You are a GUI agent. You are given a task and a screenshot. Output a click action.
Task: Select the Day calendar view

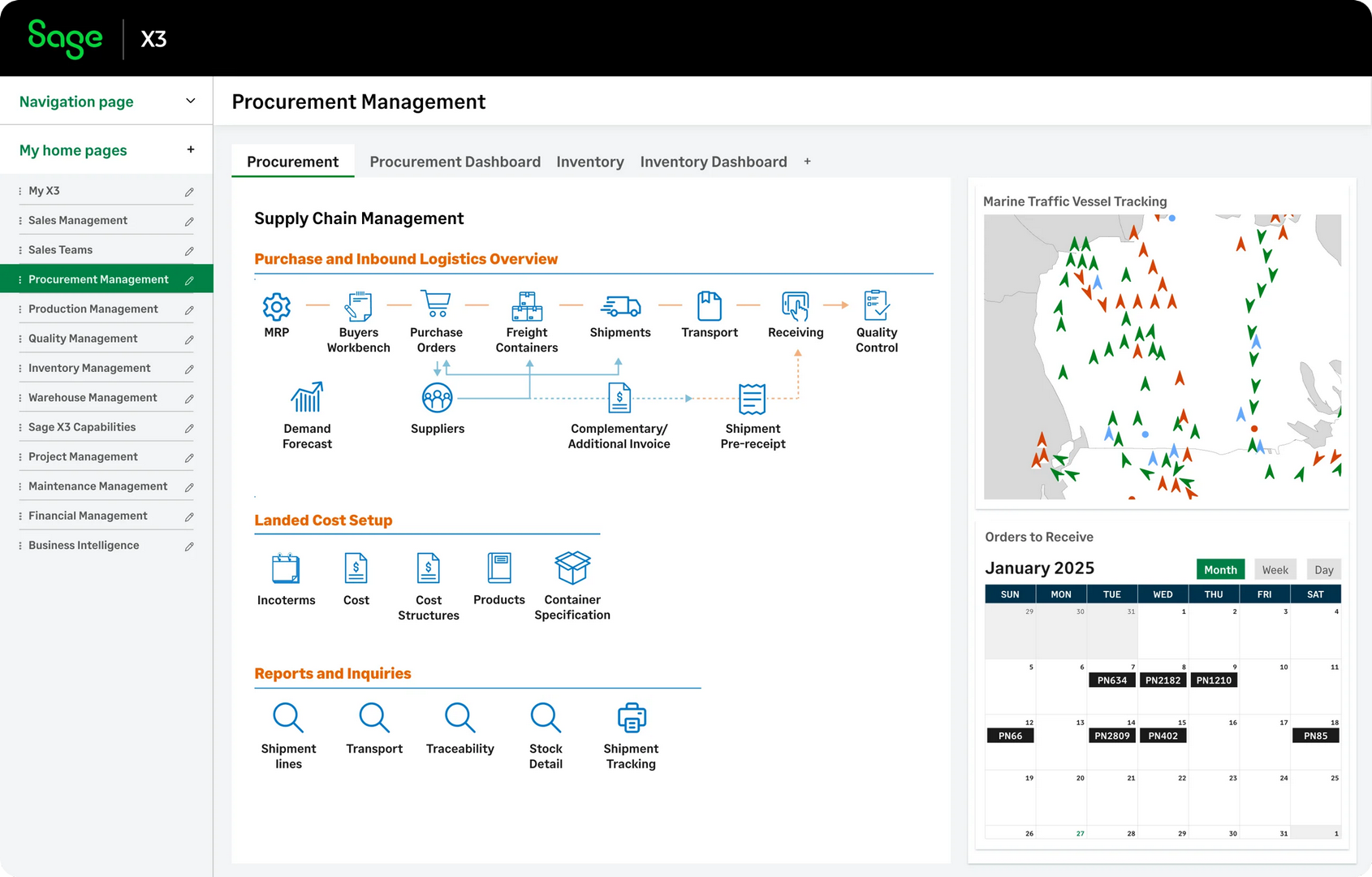tap(1324, 569)
